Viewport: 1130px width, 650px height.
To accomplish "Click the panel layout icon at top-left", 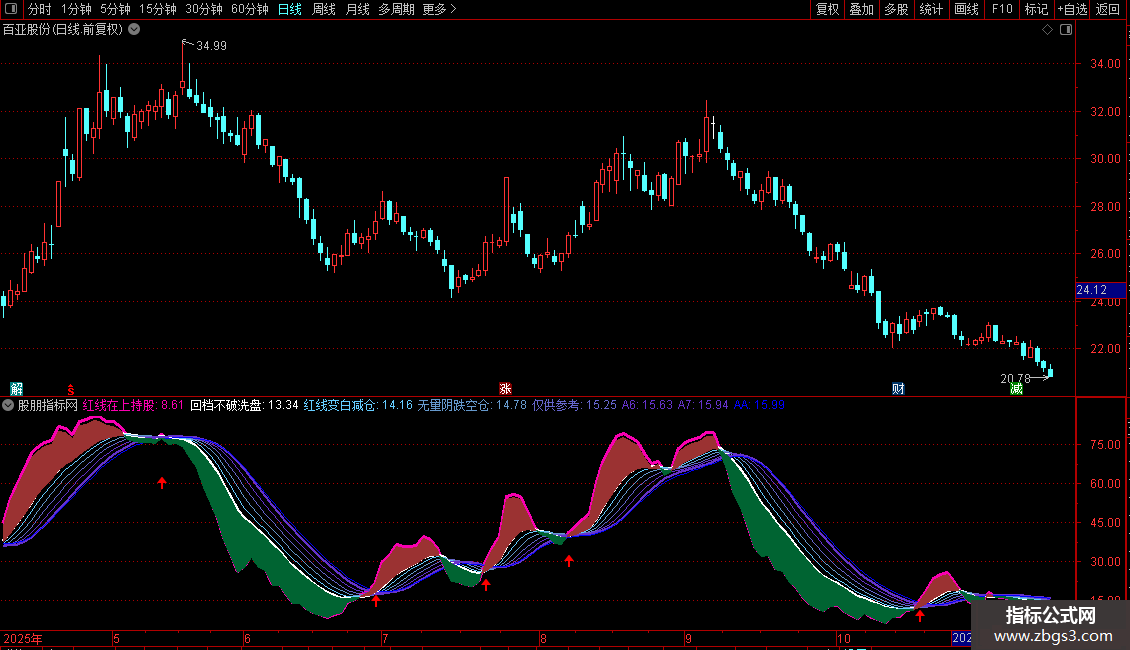I will 11,10.
